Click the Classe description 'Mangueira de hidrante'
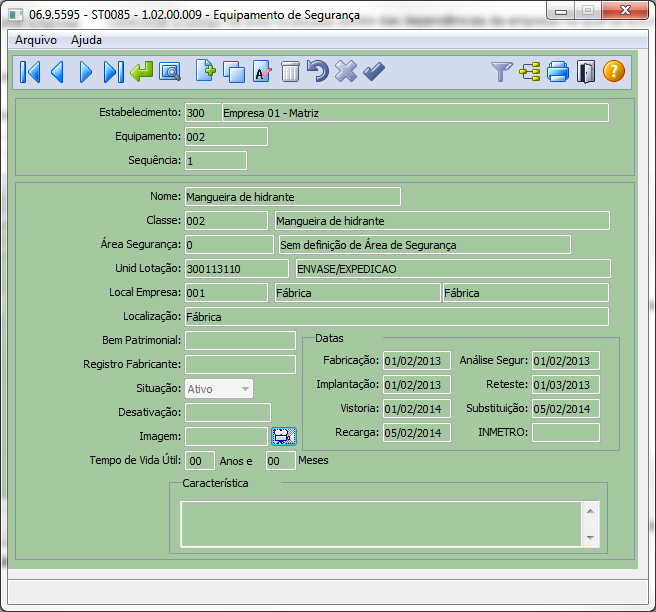 pyautogui.click(x=442, y=220)
